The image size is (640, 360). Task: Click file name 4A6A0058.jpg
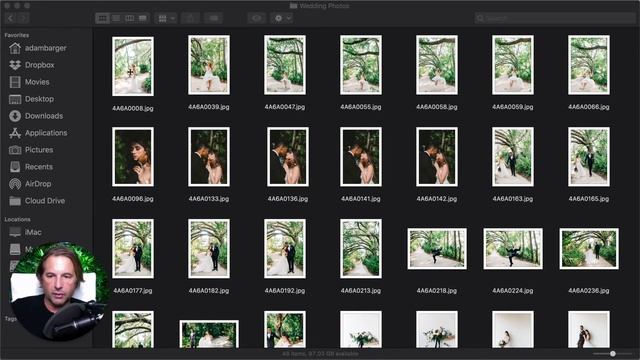437,107
